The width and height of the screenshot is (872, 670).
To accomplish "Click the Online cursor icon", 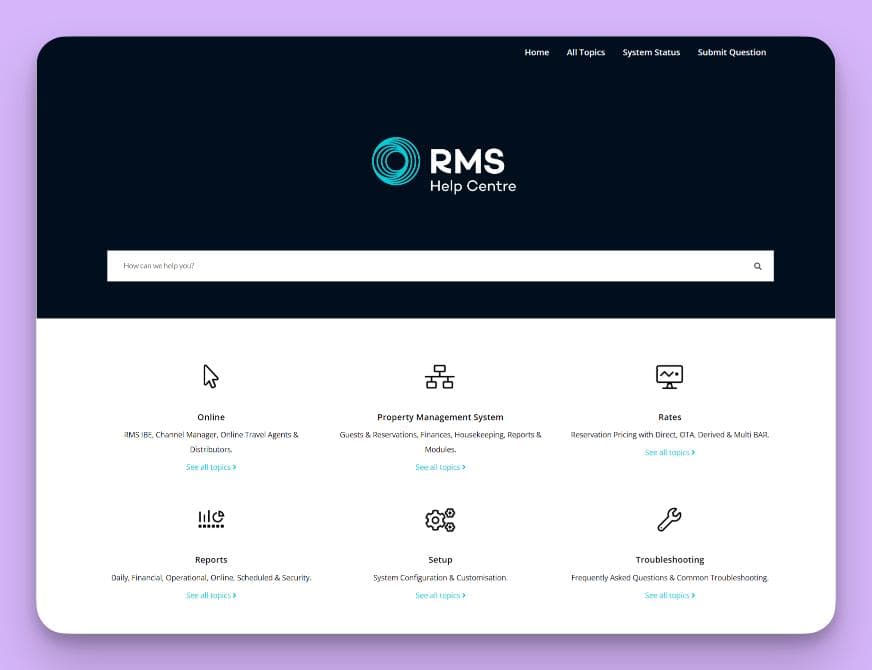I will (x=211, y=376).
